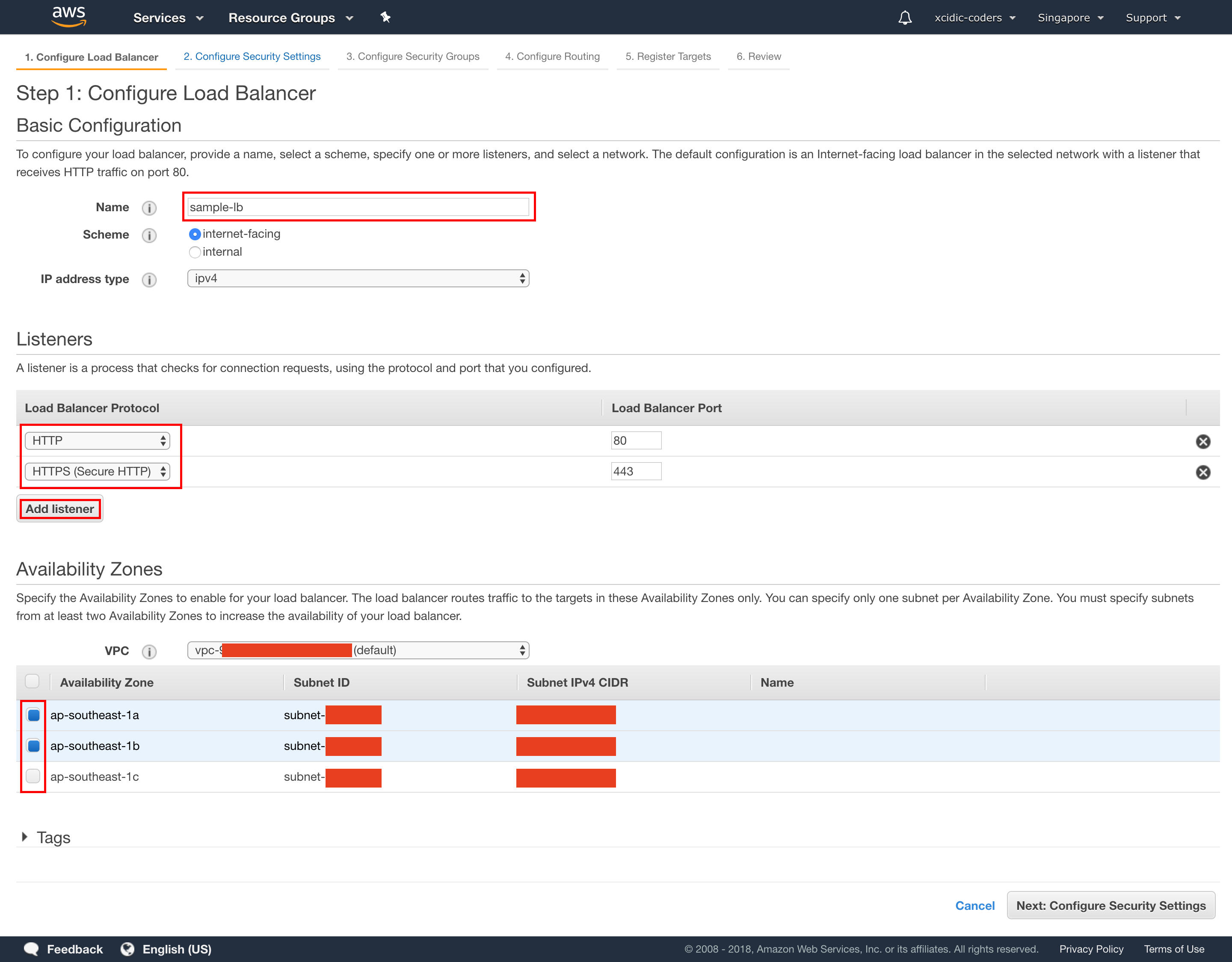Viewport: 1232px width, 962px height.
Task: Check the ap-southeast-1c zone checkbox
Action: tap(33, 776)
